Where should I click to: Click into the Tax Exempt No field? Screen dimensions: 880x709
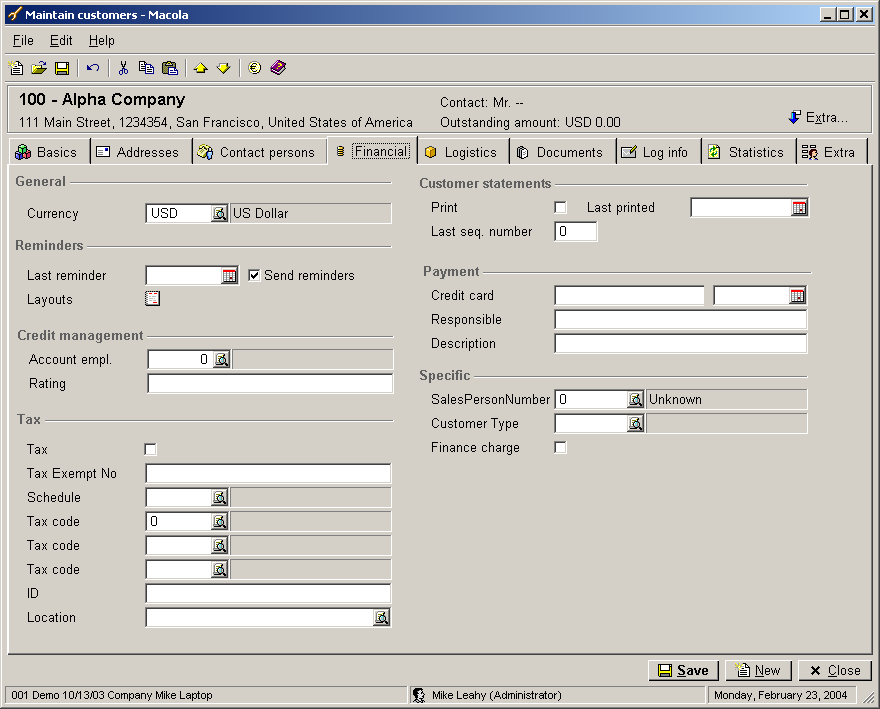pos(268,473)
